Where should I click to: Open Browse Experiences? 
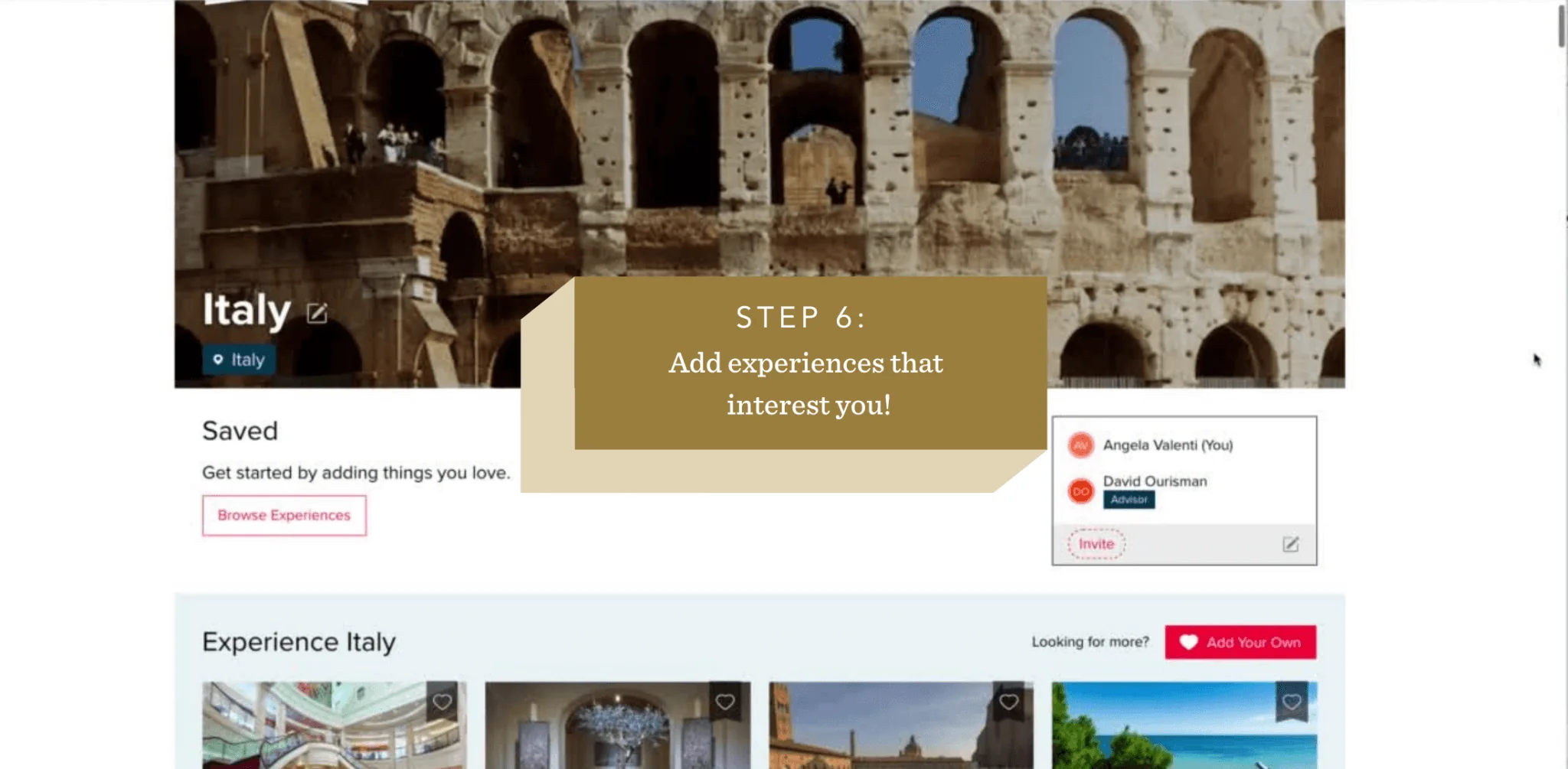[284, 516]
